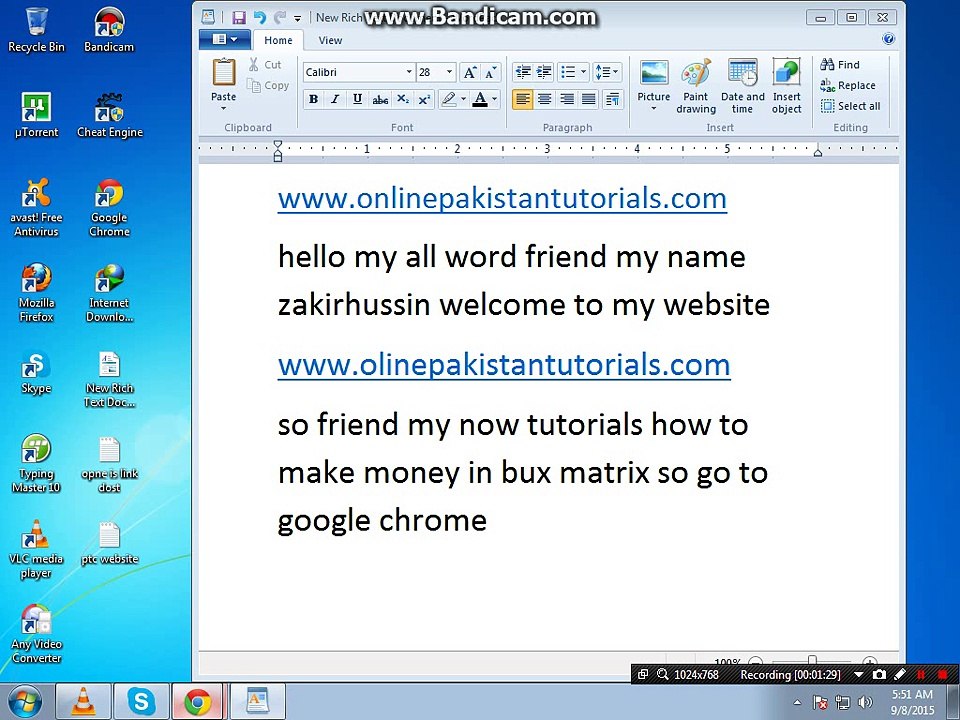Open the www.olinepakistantutorials.com link
Image resolution: width=960 pixels, height=720 pixels.
(504, 365)
